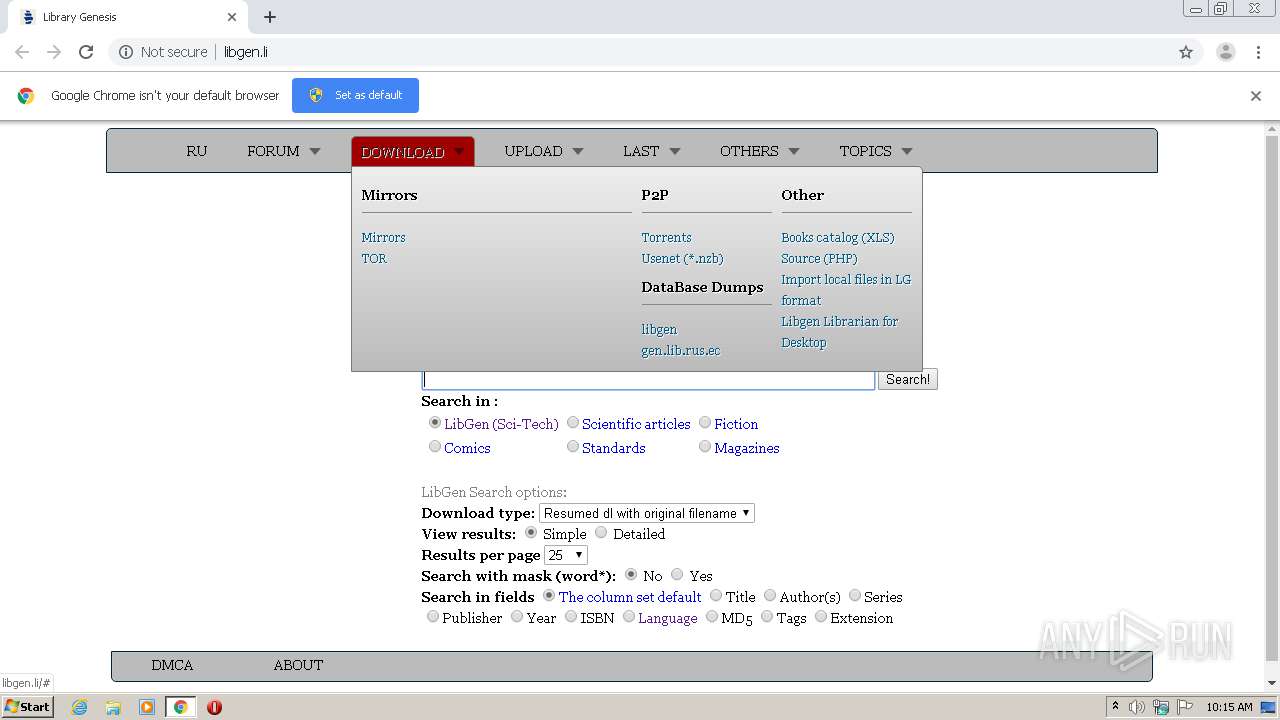
Task: Expand the FORUM menu
Action: (x=284, y=151)
